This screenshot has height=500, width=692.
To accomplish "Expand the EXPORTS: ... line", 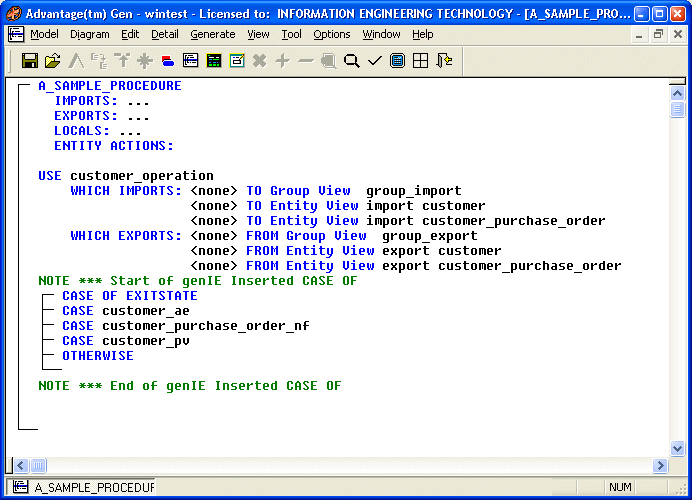I will click(101, 116).
